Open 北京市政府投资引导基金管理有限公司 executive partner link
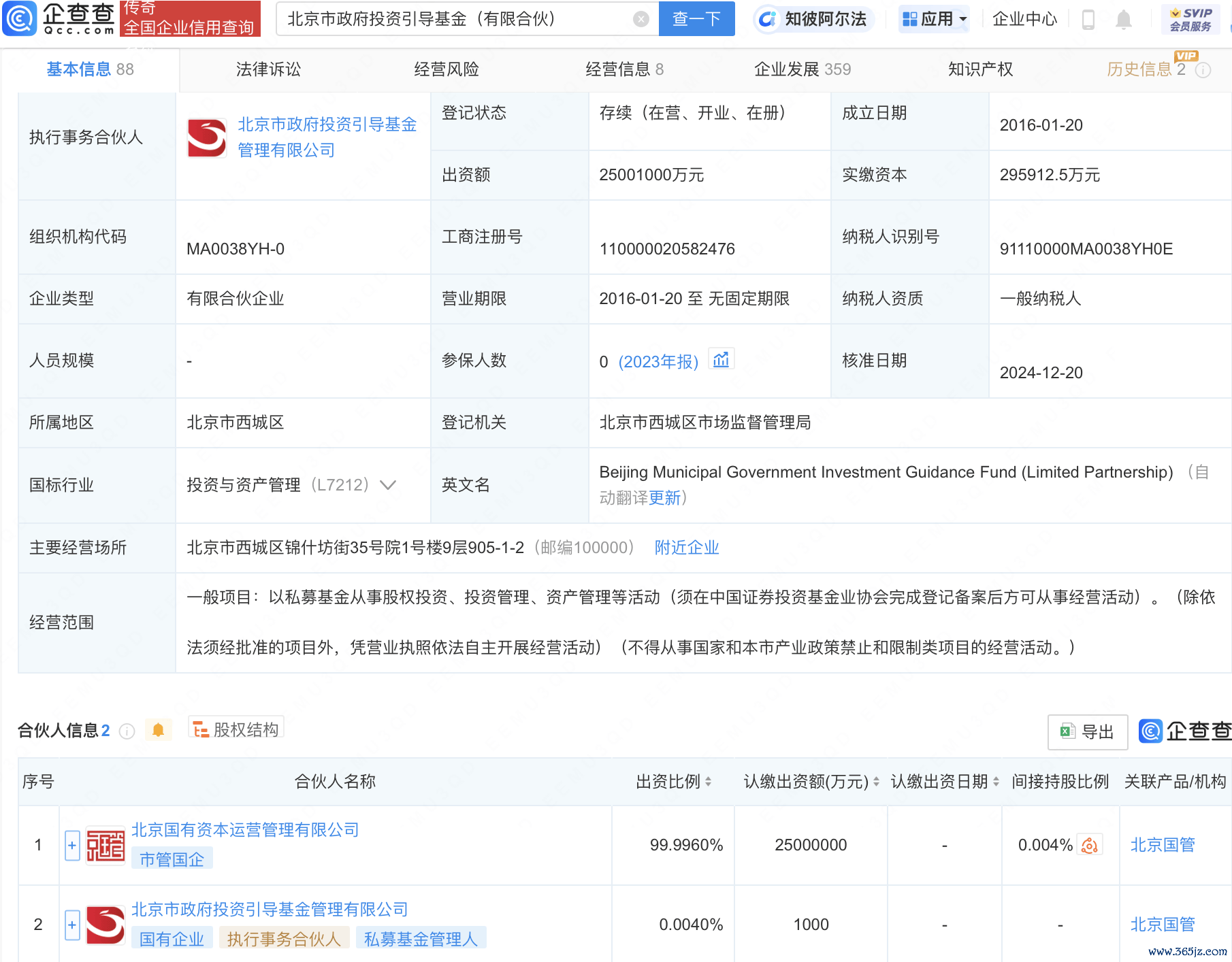The height and width of the screenshot is (962, 1232). point(327,137)
